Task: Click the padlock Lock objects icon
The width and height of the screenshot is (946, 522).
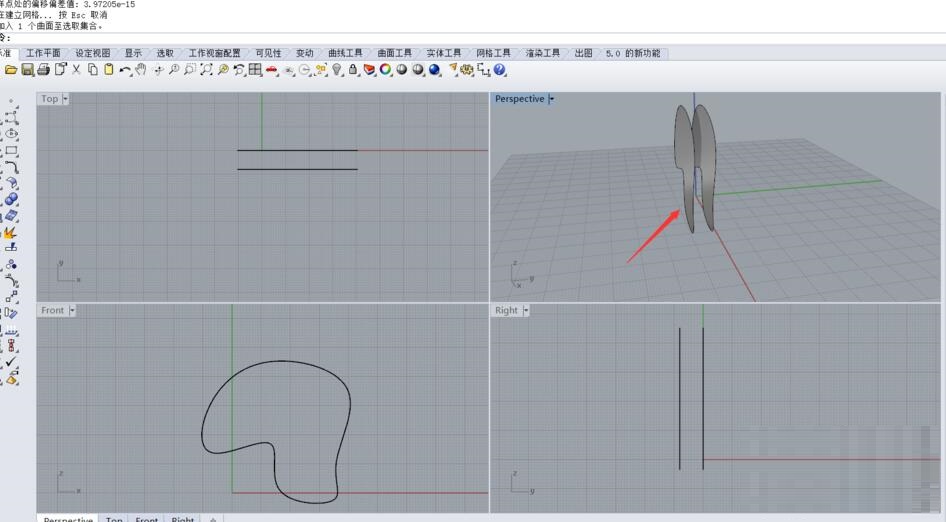Action: point(353,70)
